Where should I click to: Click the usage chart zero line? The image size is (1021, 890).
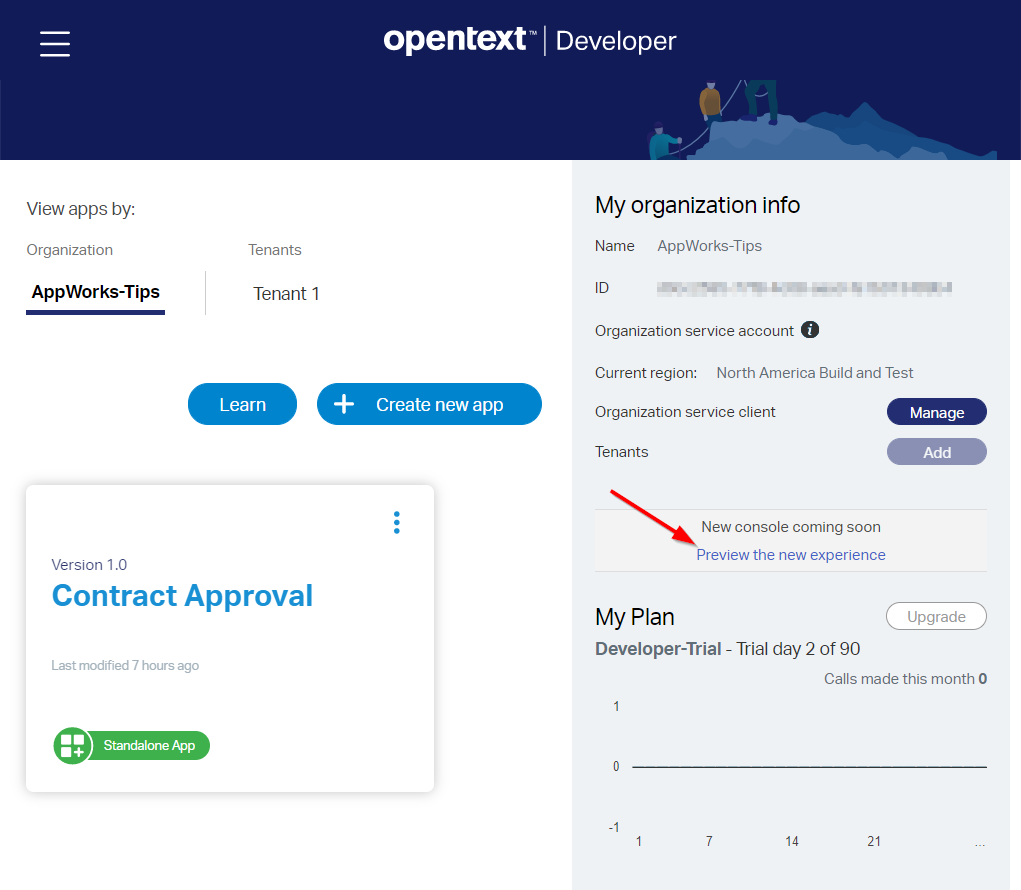pyautogui.click(x=809, y=767)
